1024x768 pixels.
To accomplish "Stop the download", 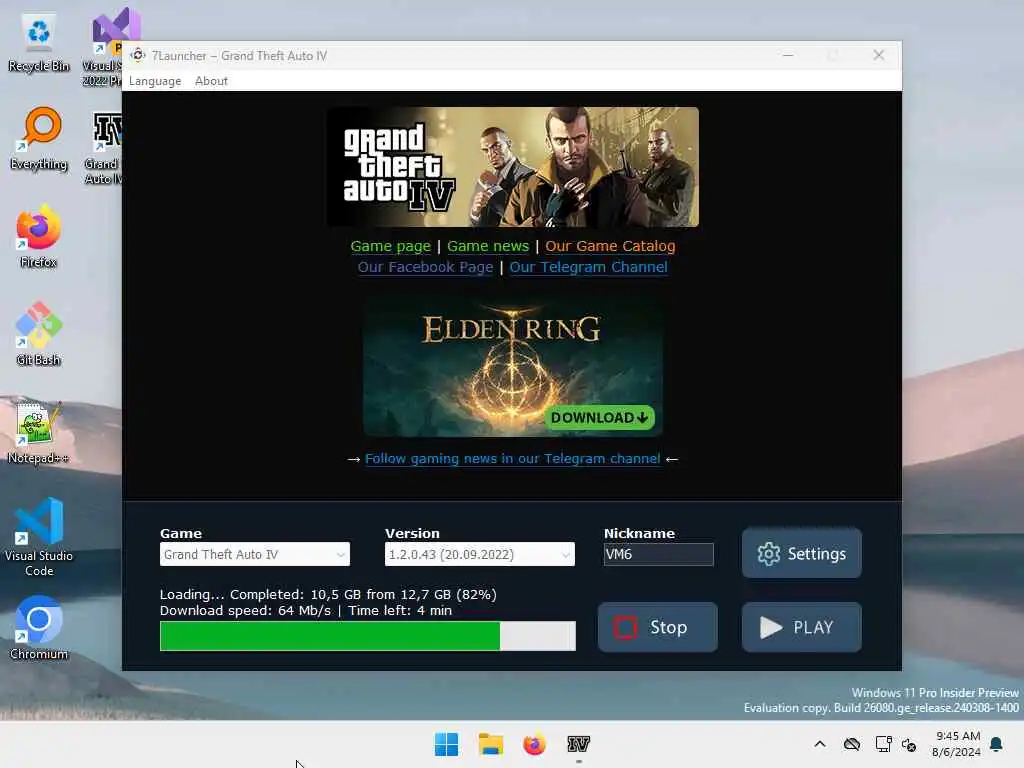I will pyautogui.click(x=658, y=627).
